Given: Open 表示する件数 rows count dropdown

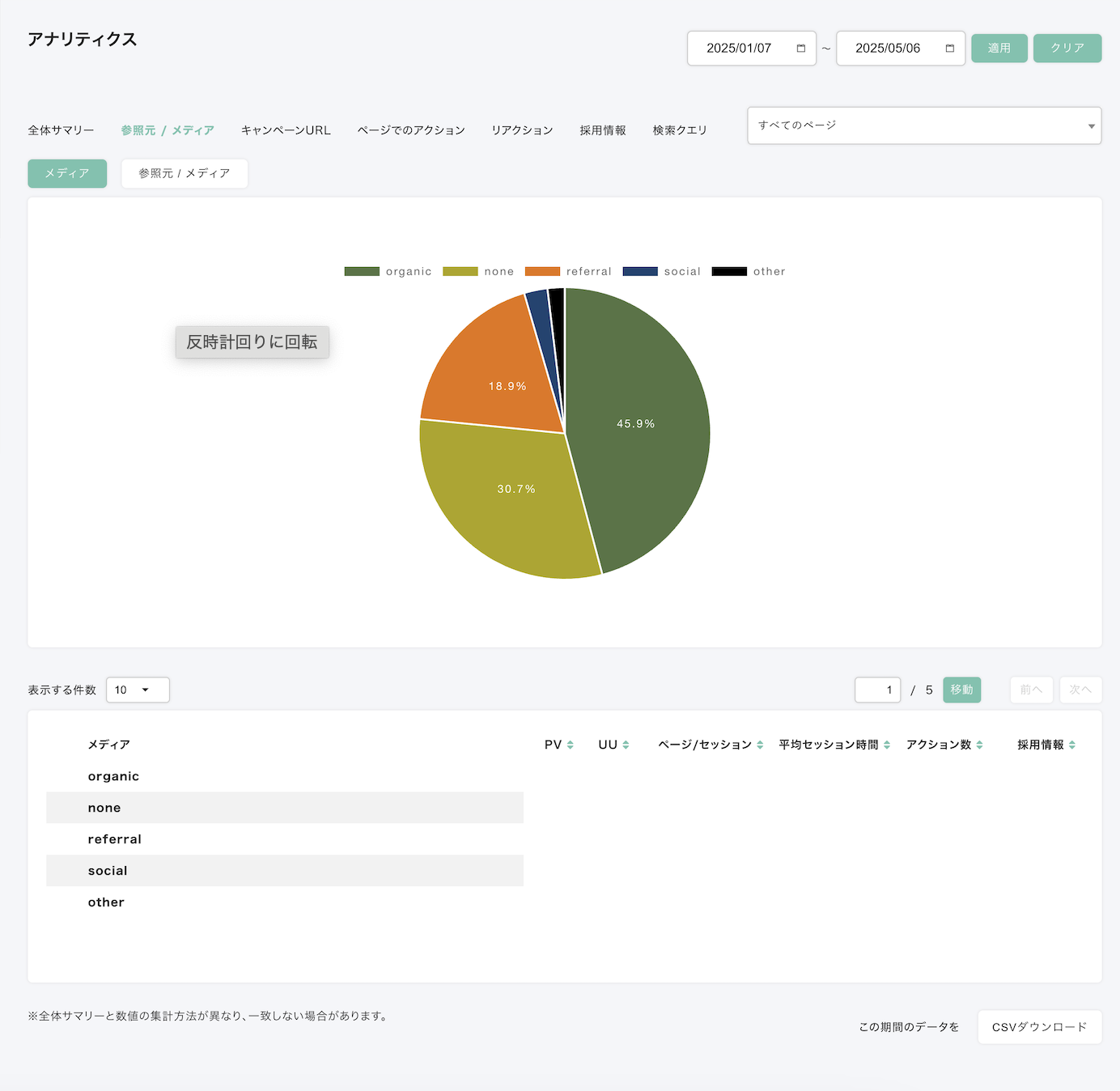Looking at the screenshot, I should click(138, 690).
